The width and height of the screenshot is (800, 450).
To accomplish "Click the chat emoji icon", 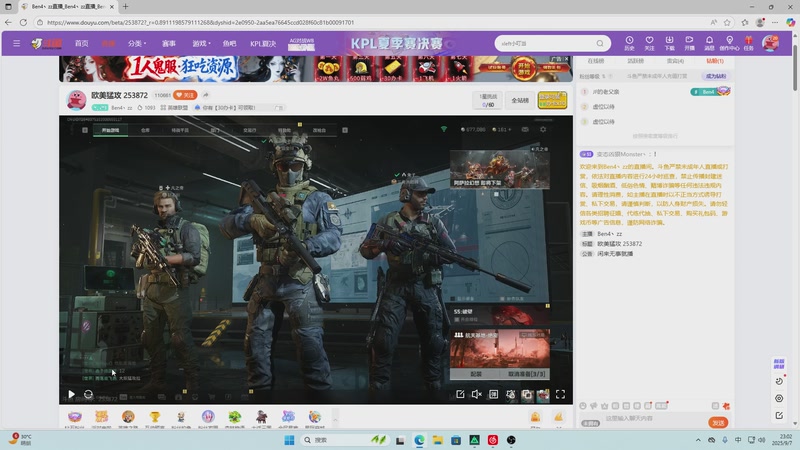I will (583, 406).
